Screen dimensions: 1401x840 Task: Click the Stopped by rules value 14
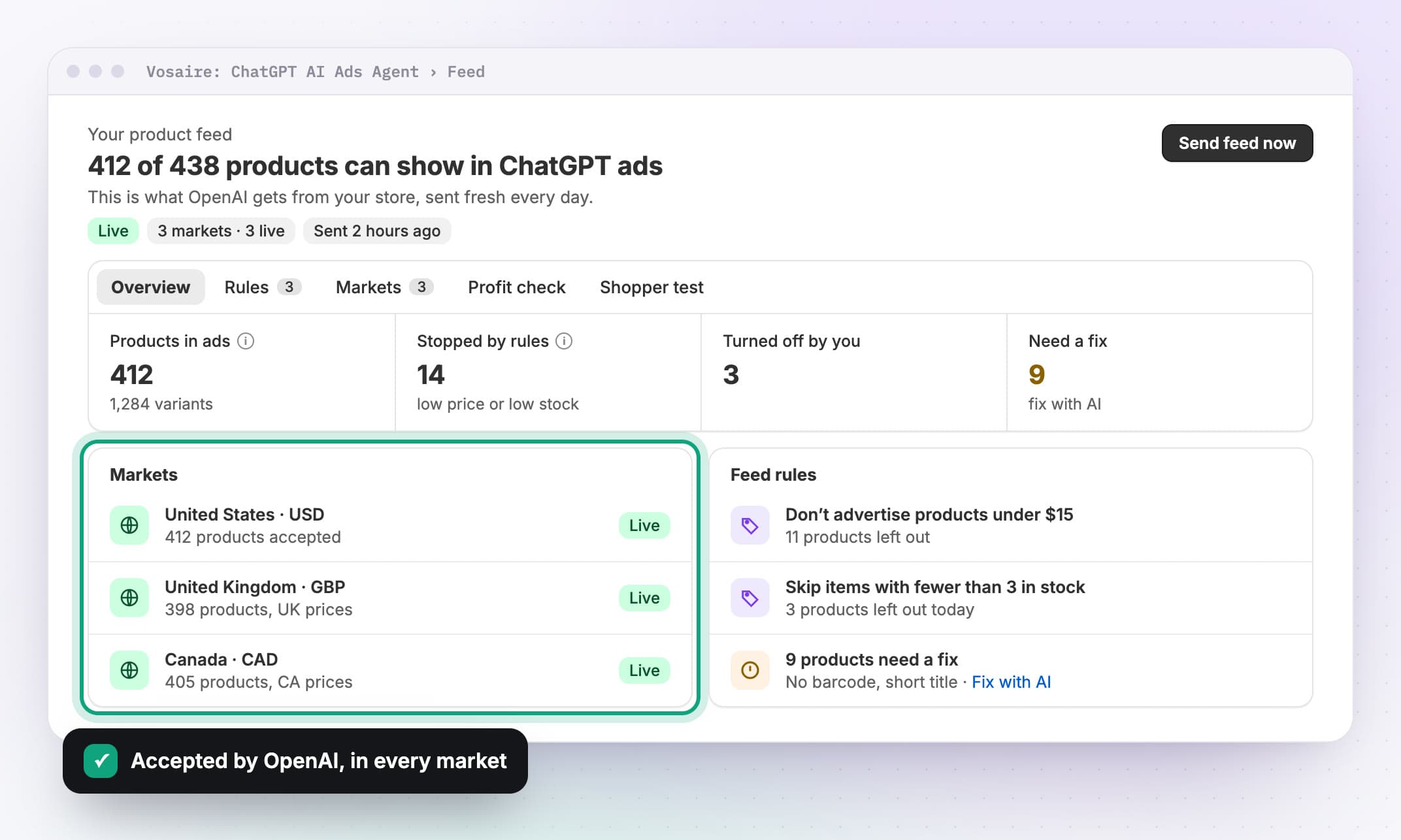pyautogui.click(x=431, y=374)
